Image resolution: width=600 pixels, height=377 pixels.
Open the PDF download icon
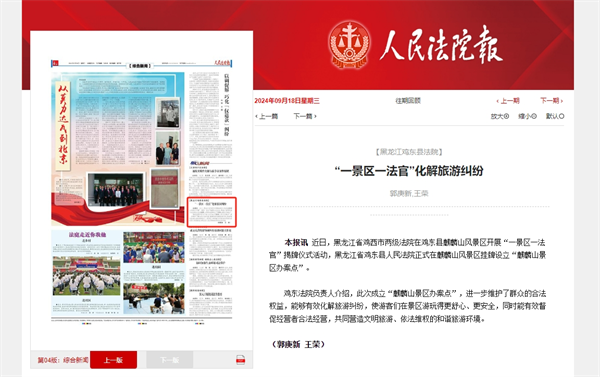(x=240, y=360)
